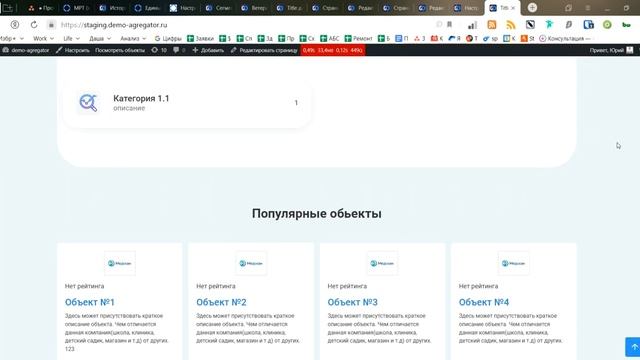This screenshot has height=360, width=640.
Task: Open the Объект №1 link
Action: (x=90, y=302)
